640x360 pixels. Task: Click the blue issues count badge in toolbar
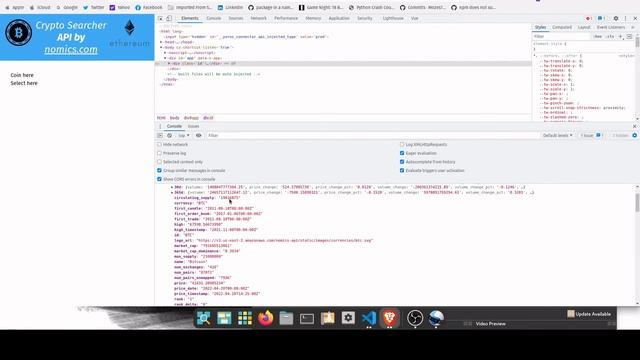pyautogui.click(x=601, y=18)
